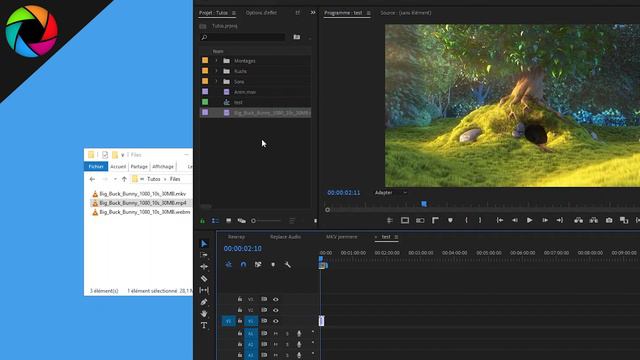Open the Partage tab in Explorer
640x360 pixels.
(139, 167)
